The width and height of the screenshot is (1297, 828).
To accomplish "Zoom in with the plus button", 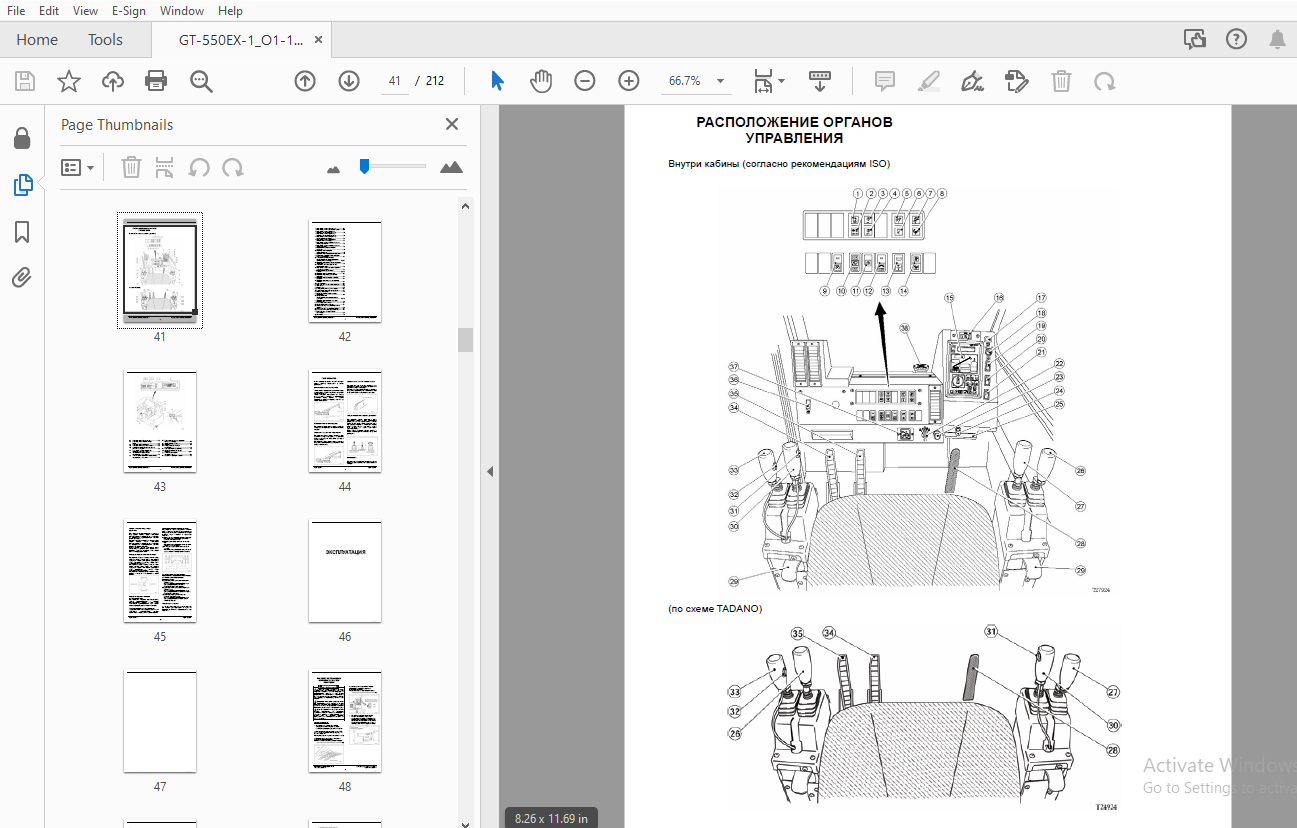I will [628, 81].
